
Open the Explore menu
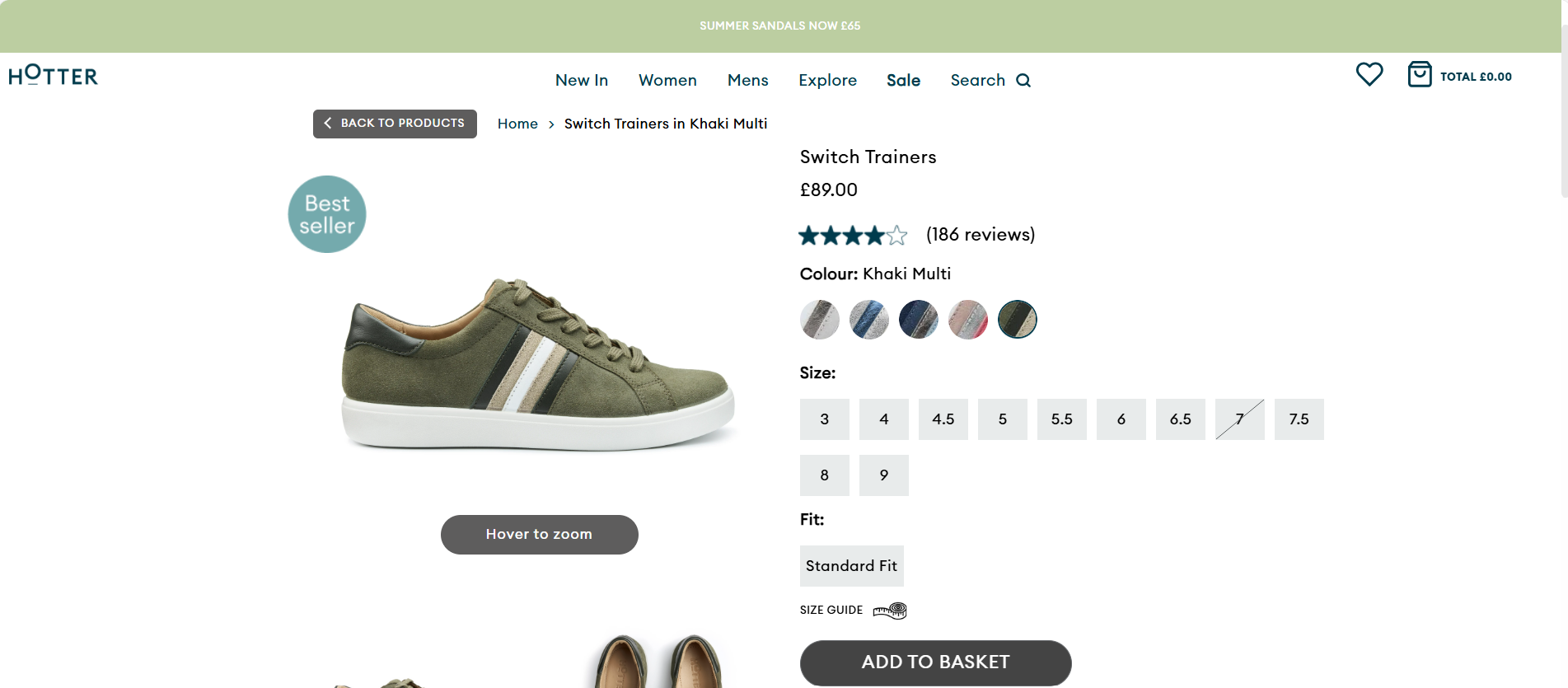point(827,81)
